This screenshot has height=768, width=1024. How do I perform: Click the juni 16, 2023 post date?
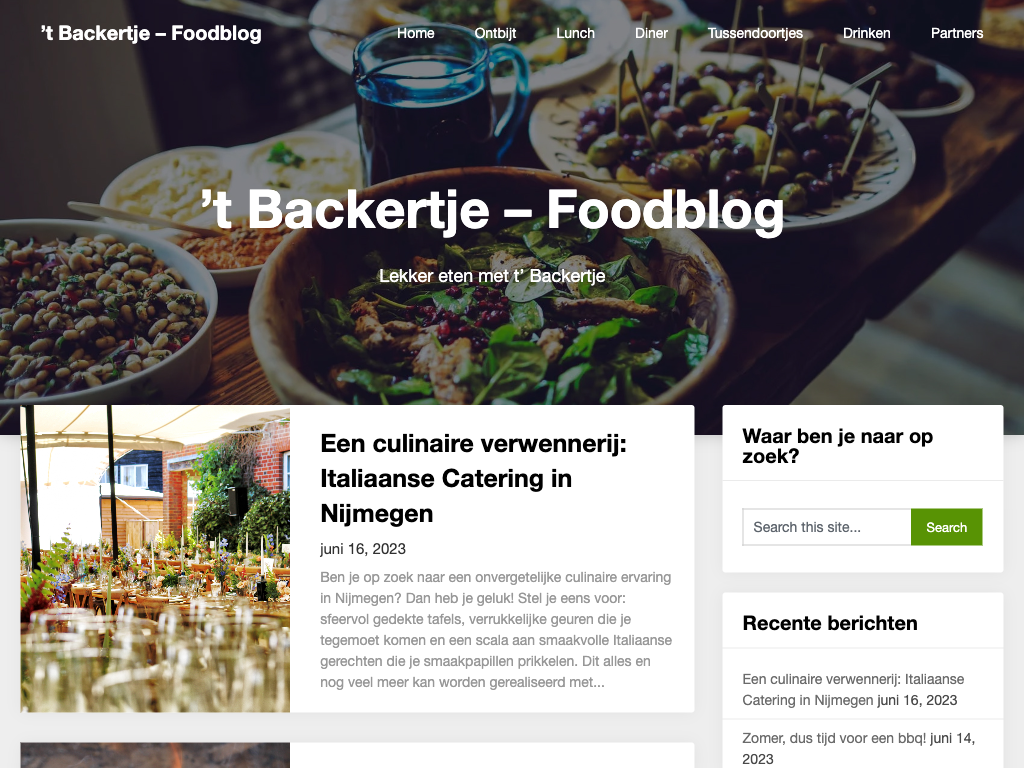362,549
